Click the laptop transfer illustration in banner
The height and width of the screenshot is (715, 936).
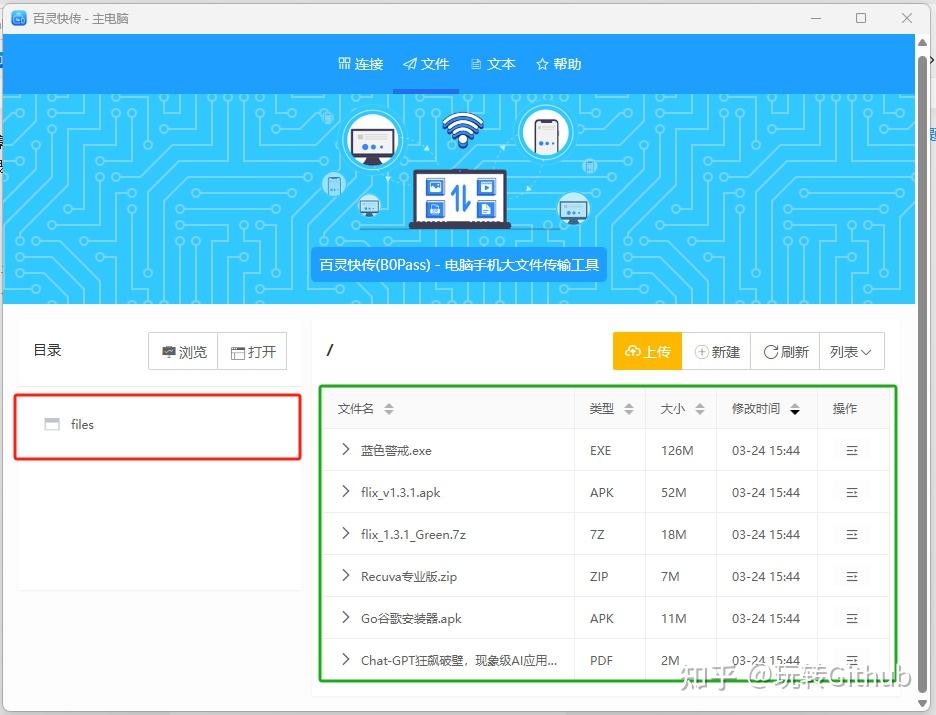pos(460,199)
